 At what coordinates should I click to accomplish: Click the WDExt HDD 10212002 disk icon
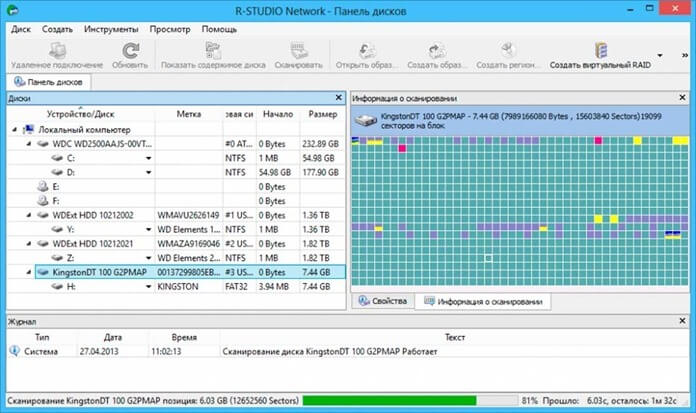pyautogui.click(x=43, y=215)
